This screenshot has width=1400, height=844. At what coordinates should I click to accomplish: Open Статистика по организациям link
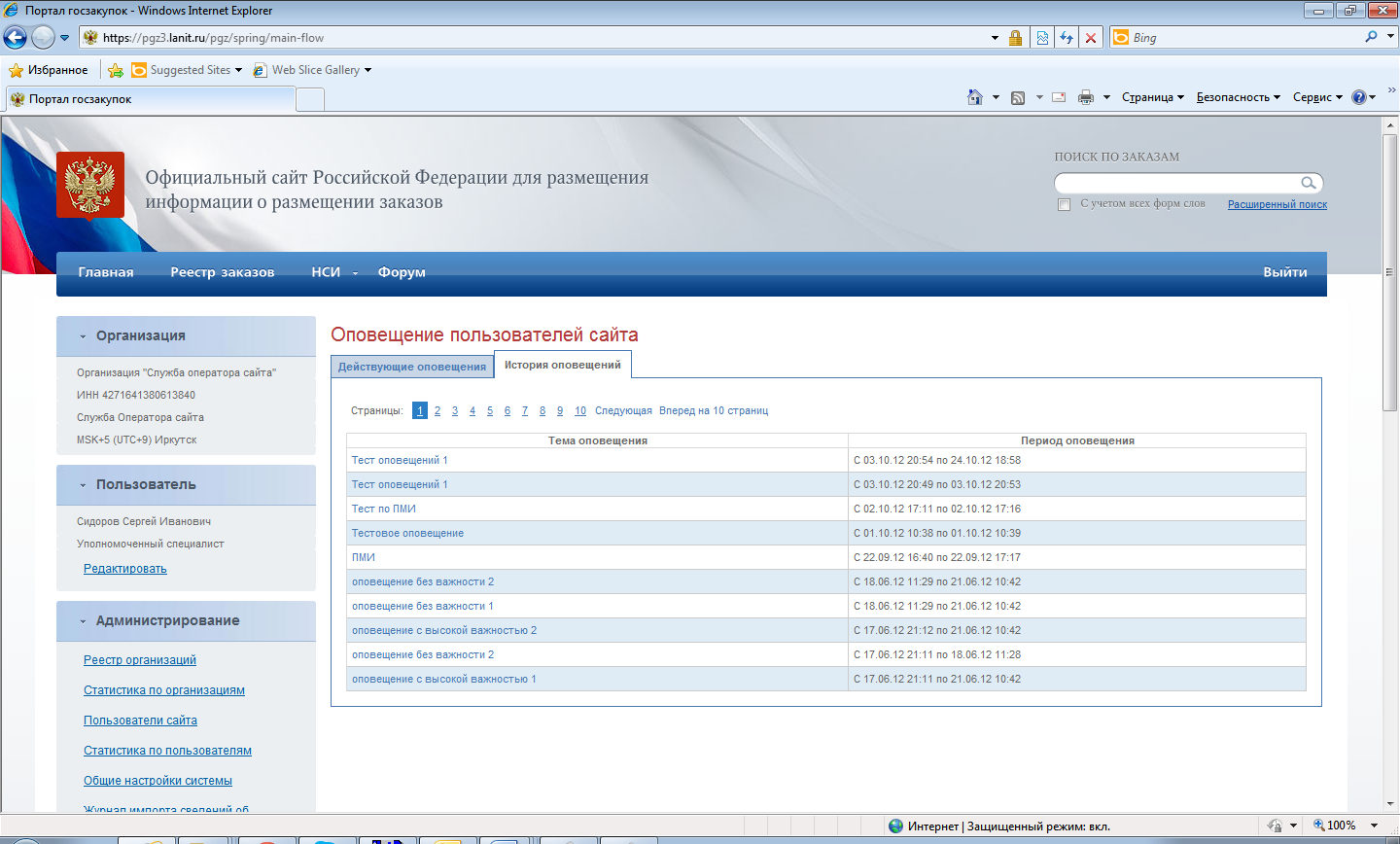(164, 690)
